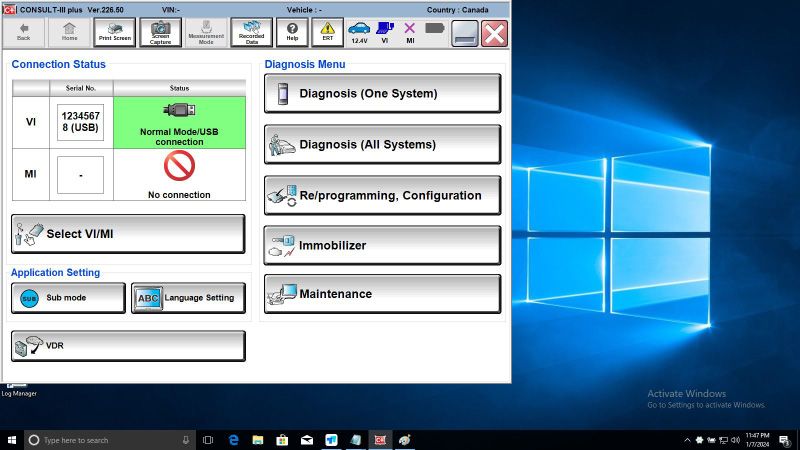Viewport: 800px width, 450px height.
Task: Open the Screen Capture tool
Action: coord(160,33)
